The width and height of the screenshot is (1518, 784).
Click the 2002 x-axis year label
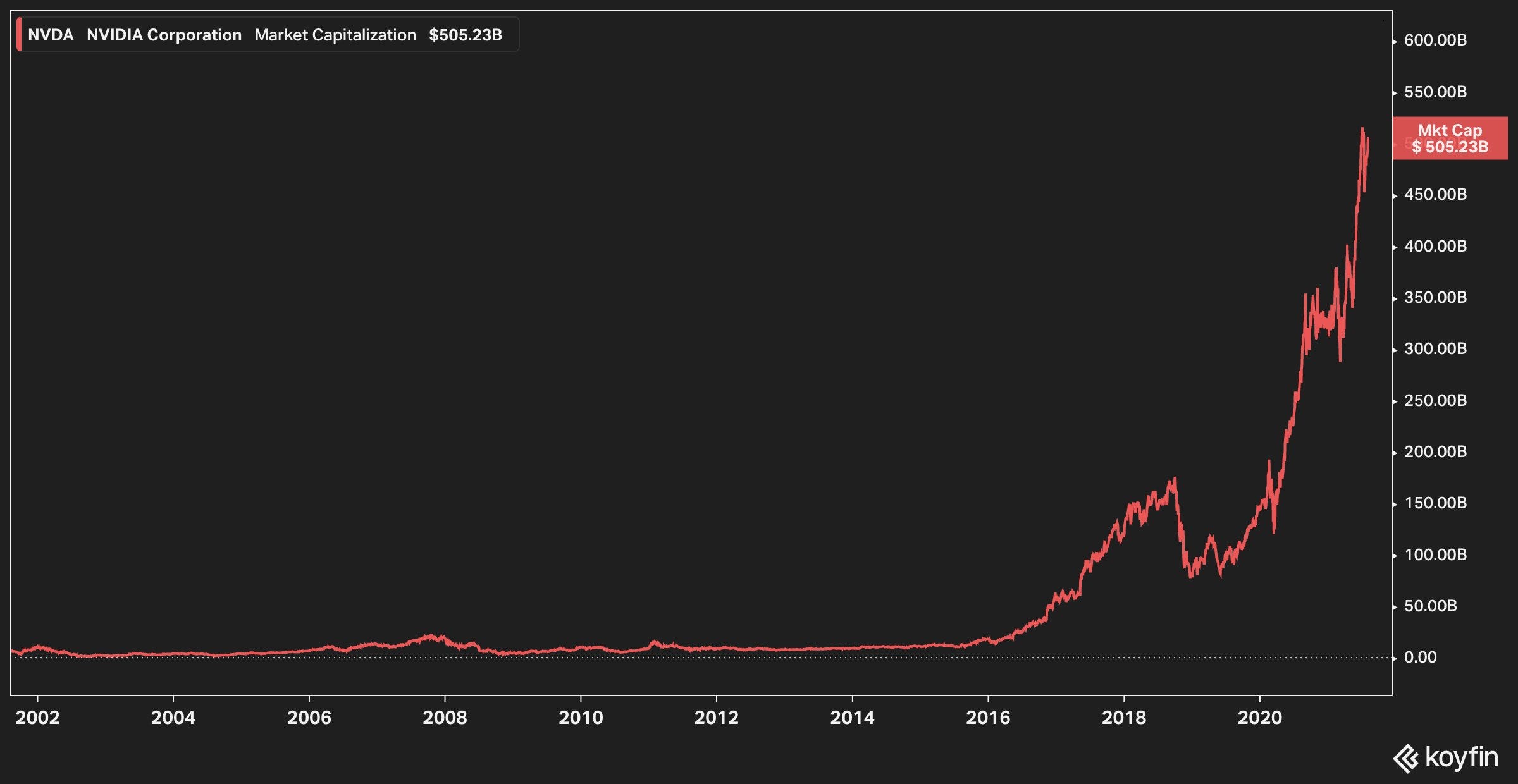(37, 718)
